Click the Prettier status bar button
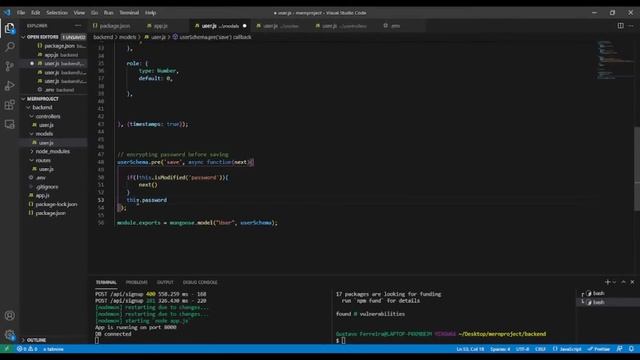Image resolution: width=640 pixels, height=360 pixels. pyautogui.click(x=599, y=349)
